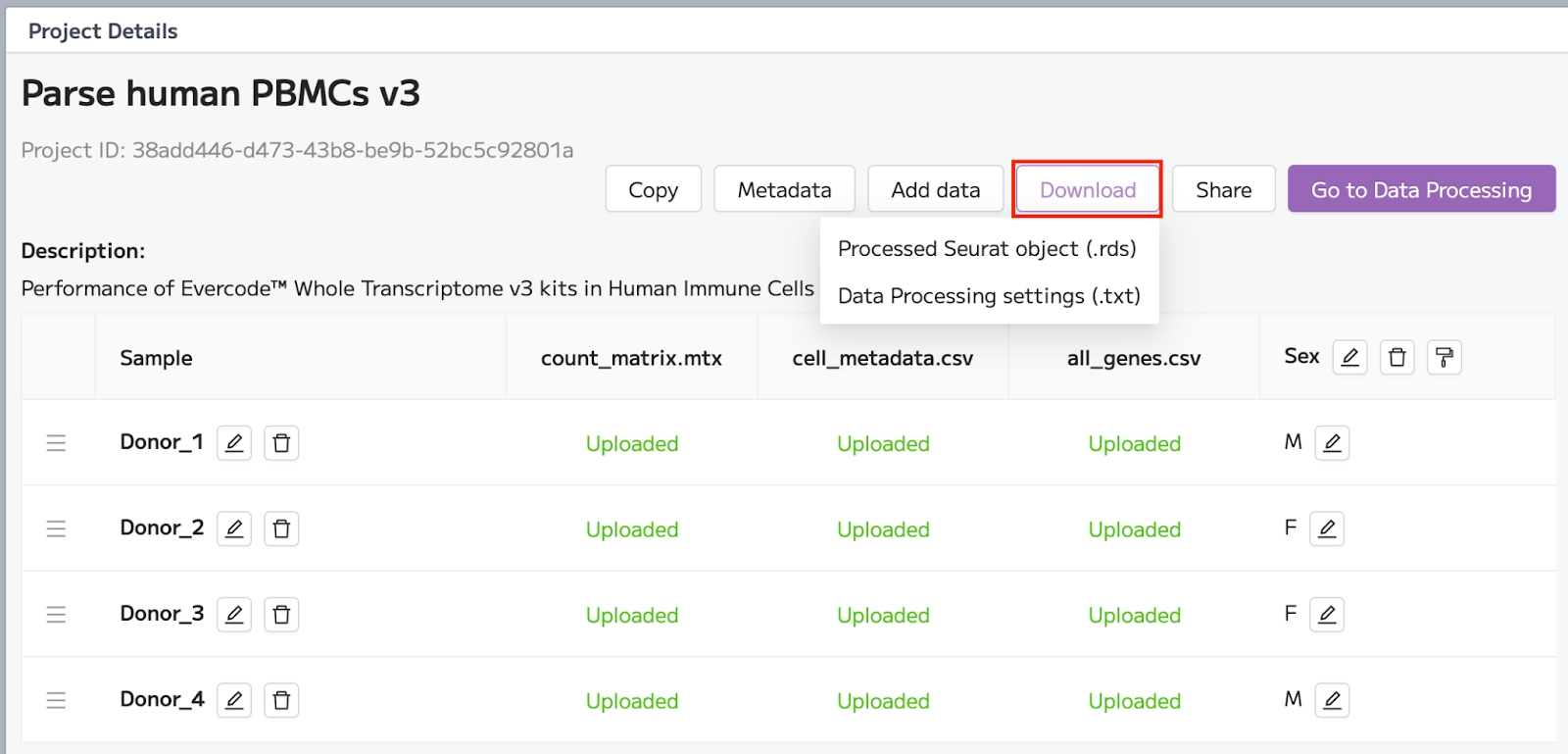Open format painter for Sex column
Screen dimensions: 1568x754
tap(1445, 357)
